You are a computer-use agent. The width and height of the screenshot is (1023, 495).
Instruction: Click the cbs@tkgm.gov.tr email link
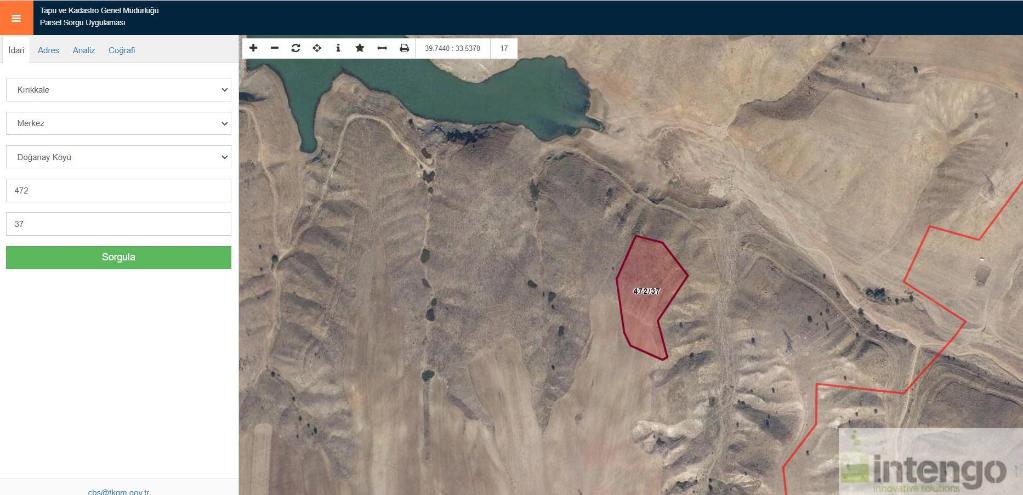point(119,492)
